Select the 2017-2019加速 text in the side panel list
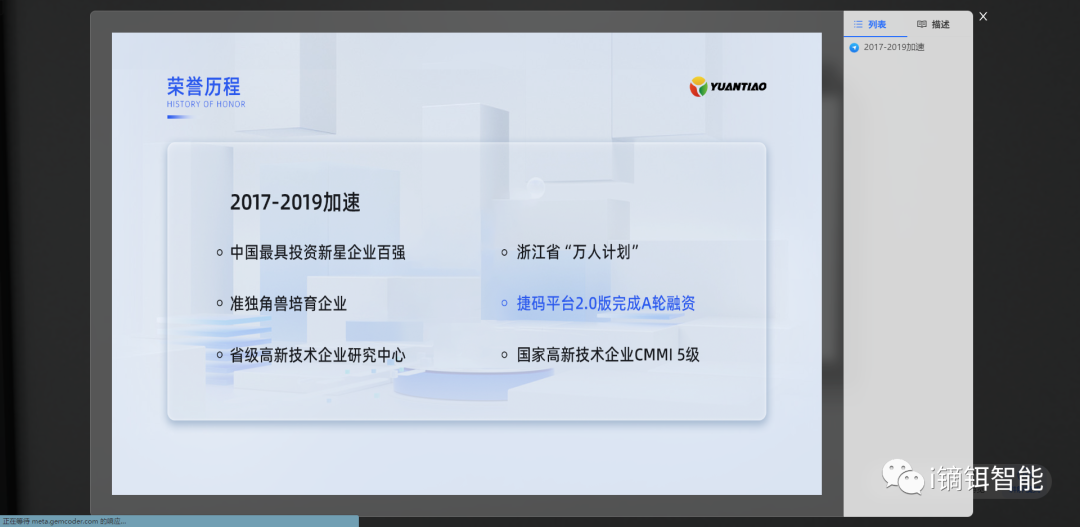Viewport: 1080px width, 527px height. [894, 47]
